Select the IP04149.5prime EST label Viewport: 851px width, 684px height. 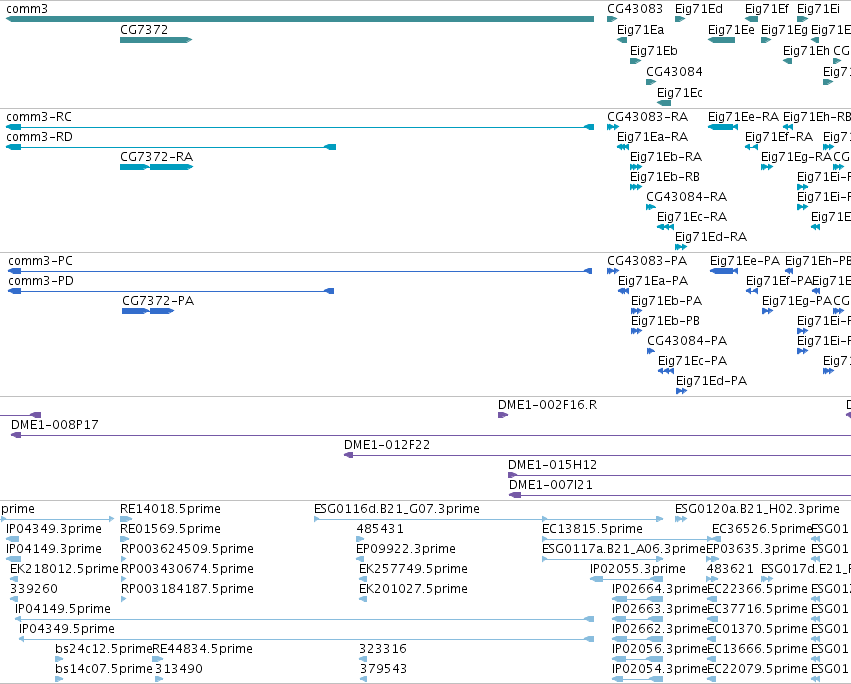pos(62,609)
